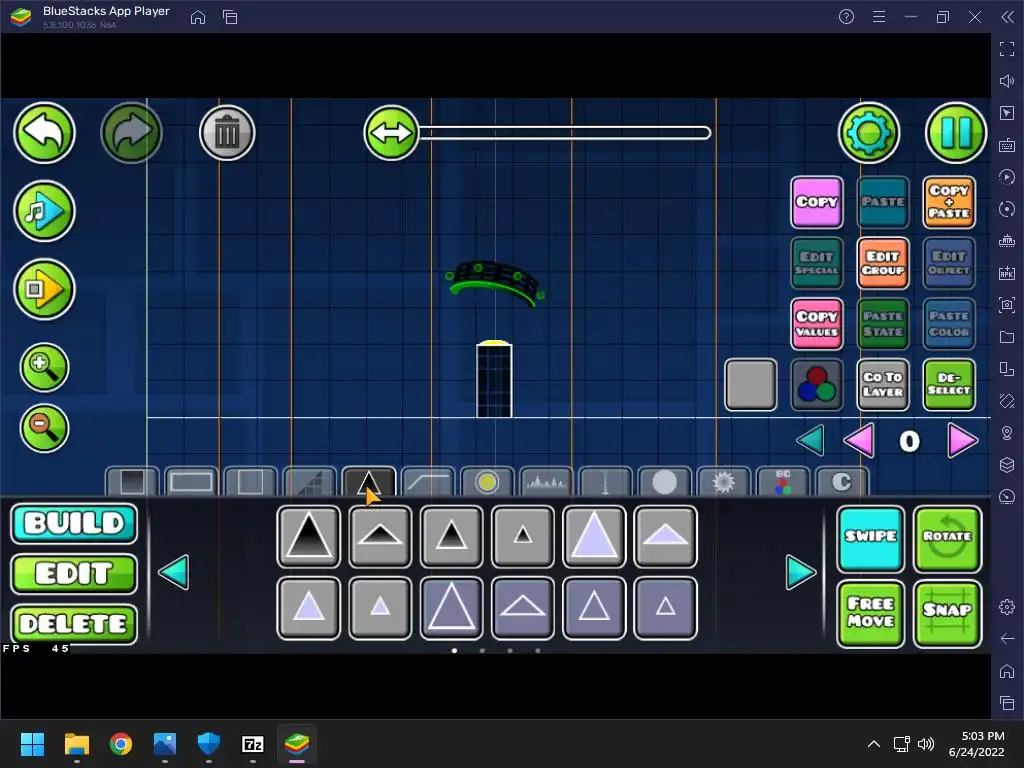This screenshot has width=1024, height=768.
Task: Select the flat black half-spike tile
Action: [x=380, y=536]
